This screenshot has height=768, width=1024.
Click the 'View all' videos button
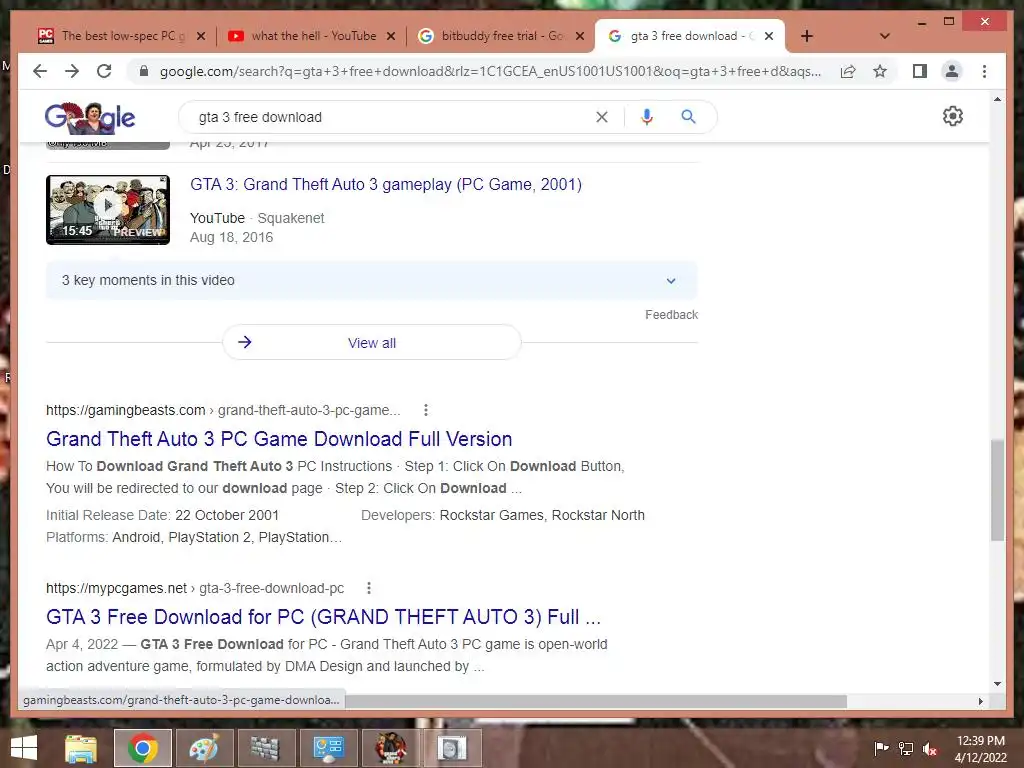pyautogui.click(x=372, y=342)
